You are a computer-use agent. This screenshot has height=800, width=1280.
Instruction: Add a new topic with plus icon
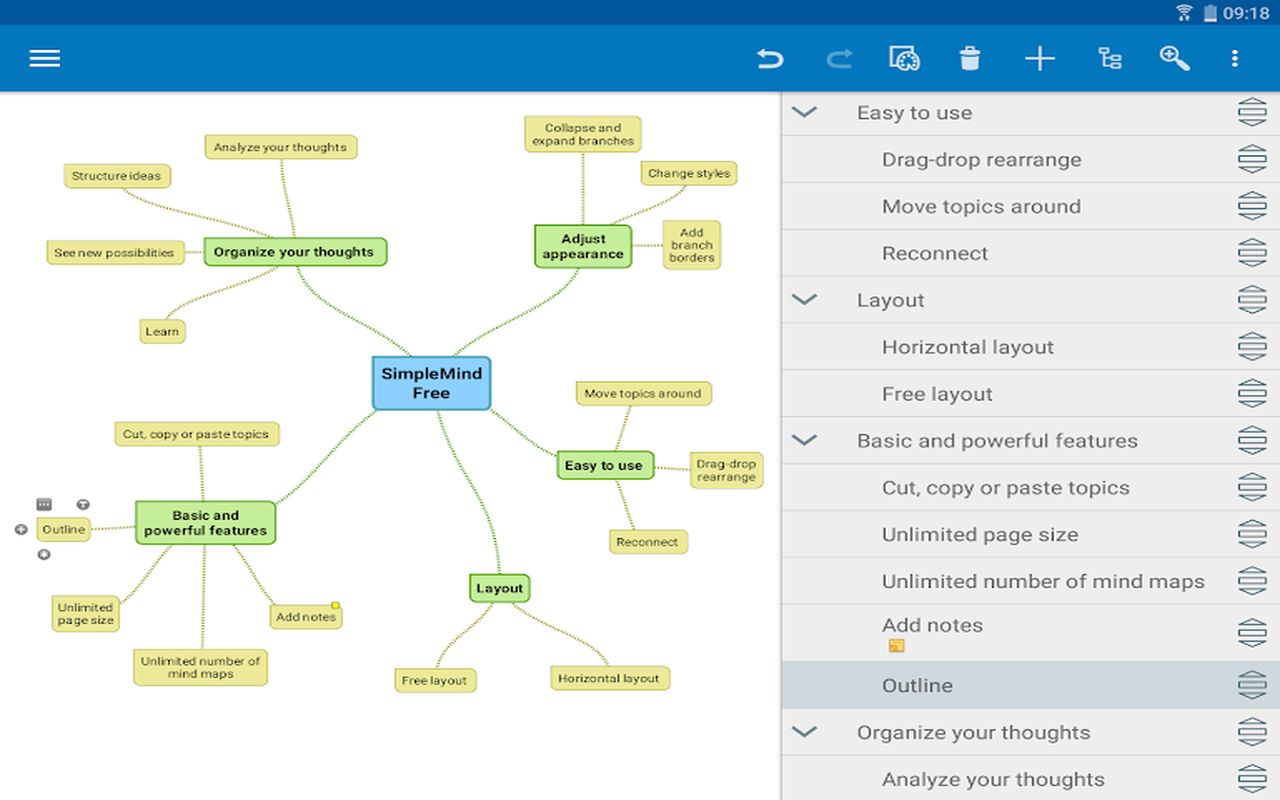[1040, 59]
